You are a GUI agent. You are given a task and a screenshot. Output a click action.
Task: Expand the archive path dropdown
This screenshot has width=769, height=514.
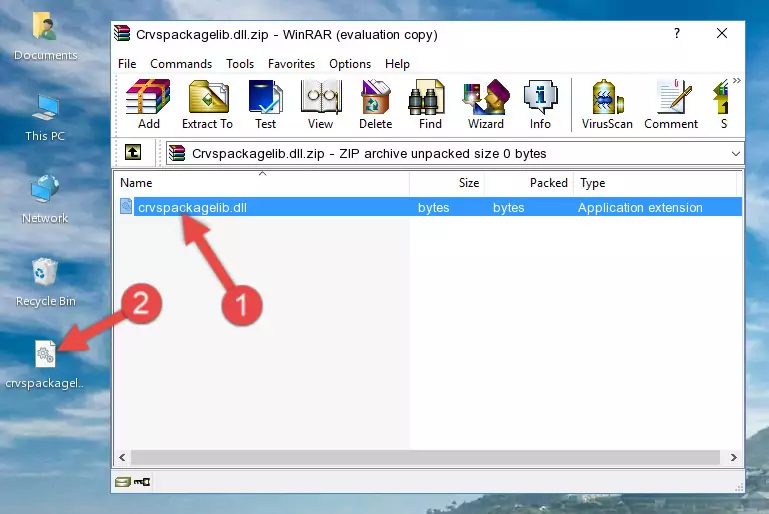[x=736, y=154]
